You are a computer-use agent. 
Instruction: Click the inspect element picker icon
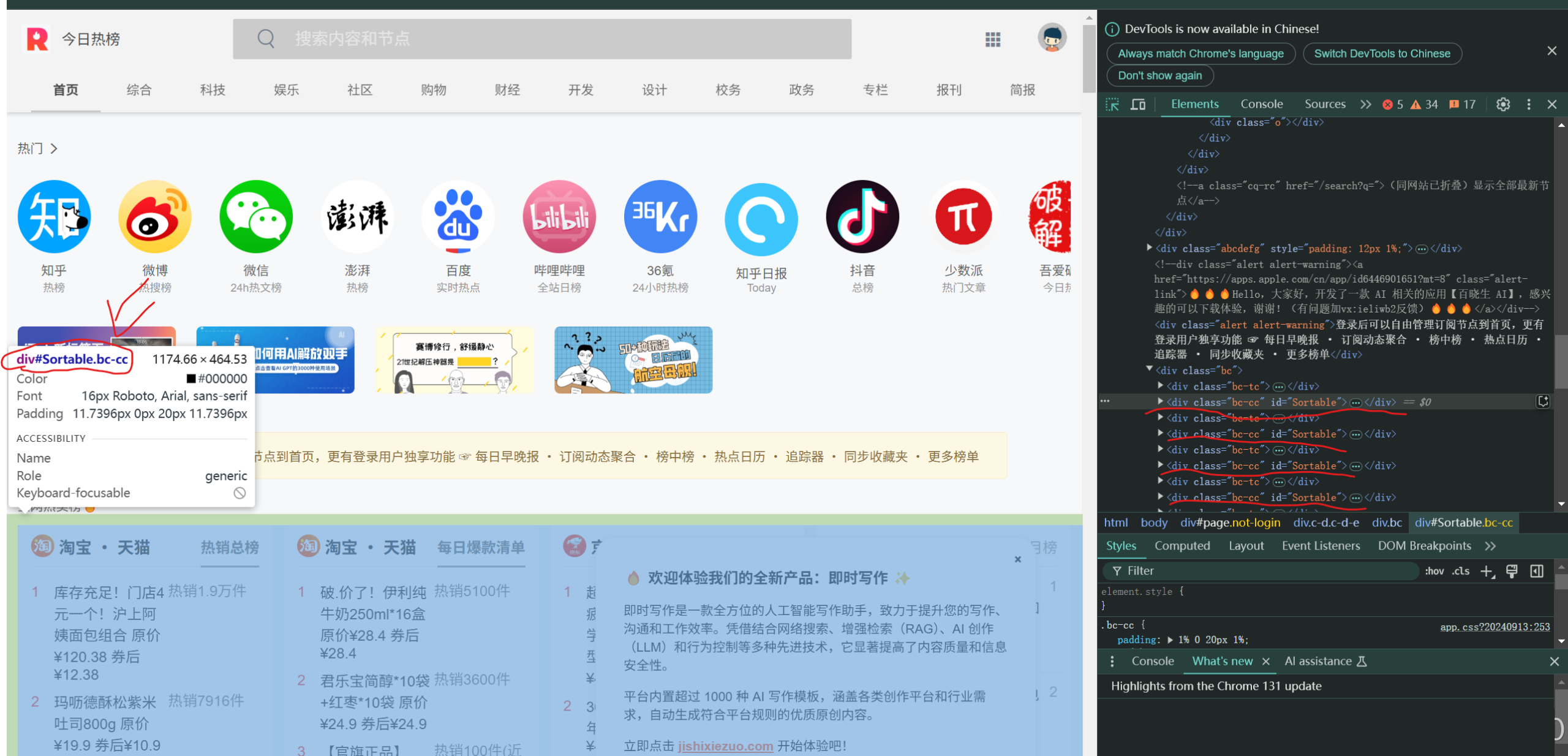(1112, 104)
